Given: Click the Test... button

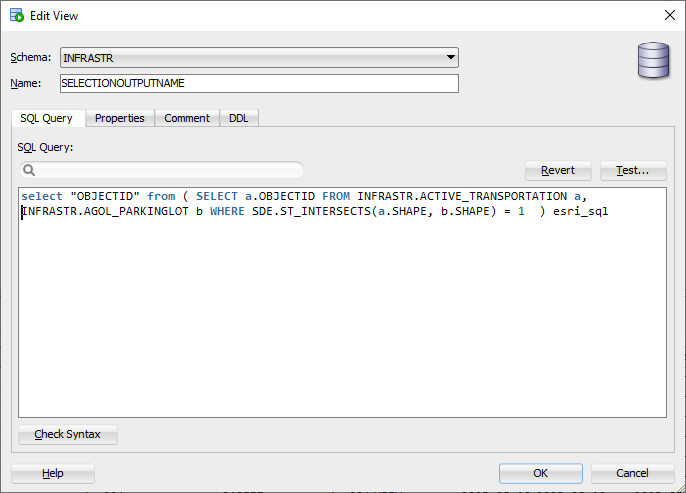Looking at the screenshot, I should pyautogui.click(x=633, y=170).
